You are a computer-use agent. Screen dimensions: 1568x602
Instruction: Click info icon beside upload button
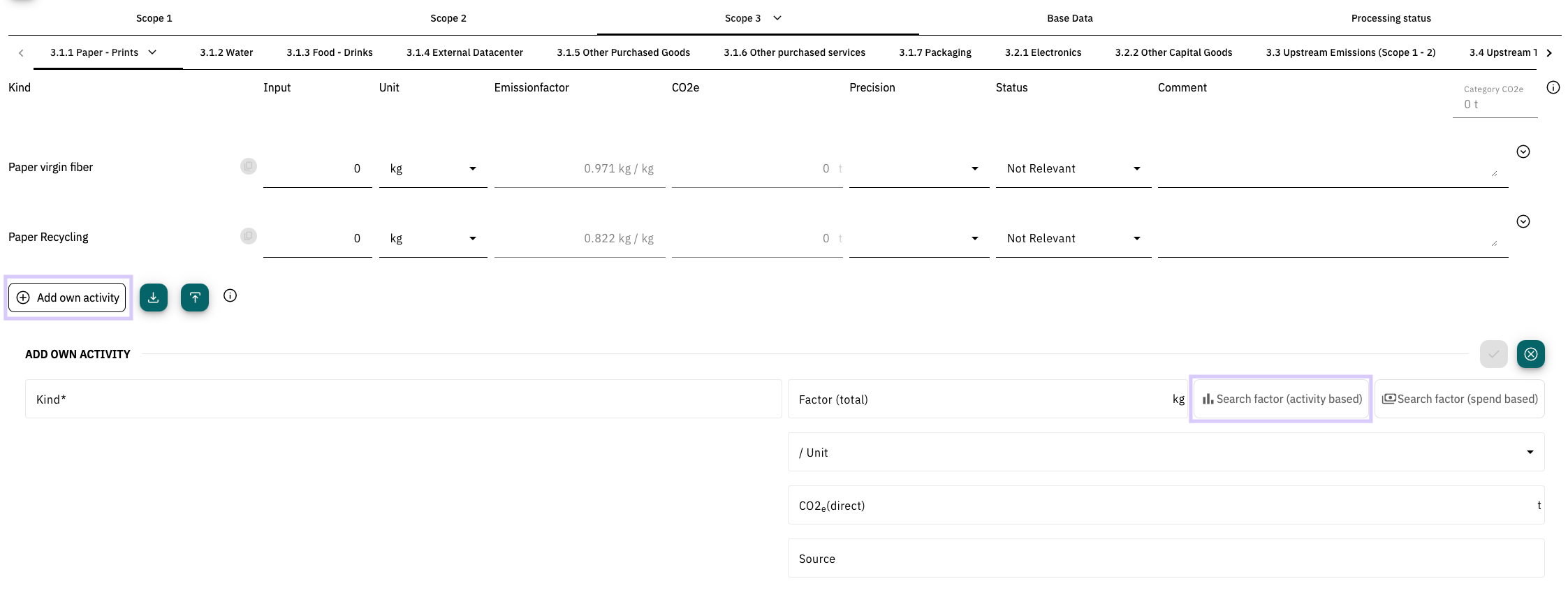(x=230, y=295)
